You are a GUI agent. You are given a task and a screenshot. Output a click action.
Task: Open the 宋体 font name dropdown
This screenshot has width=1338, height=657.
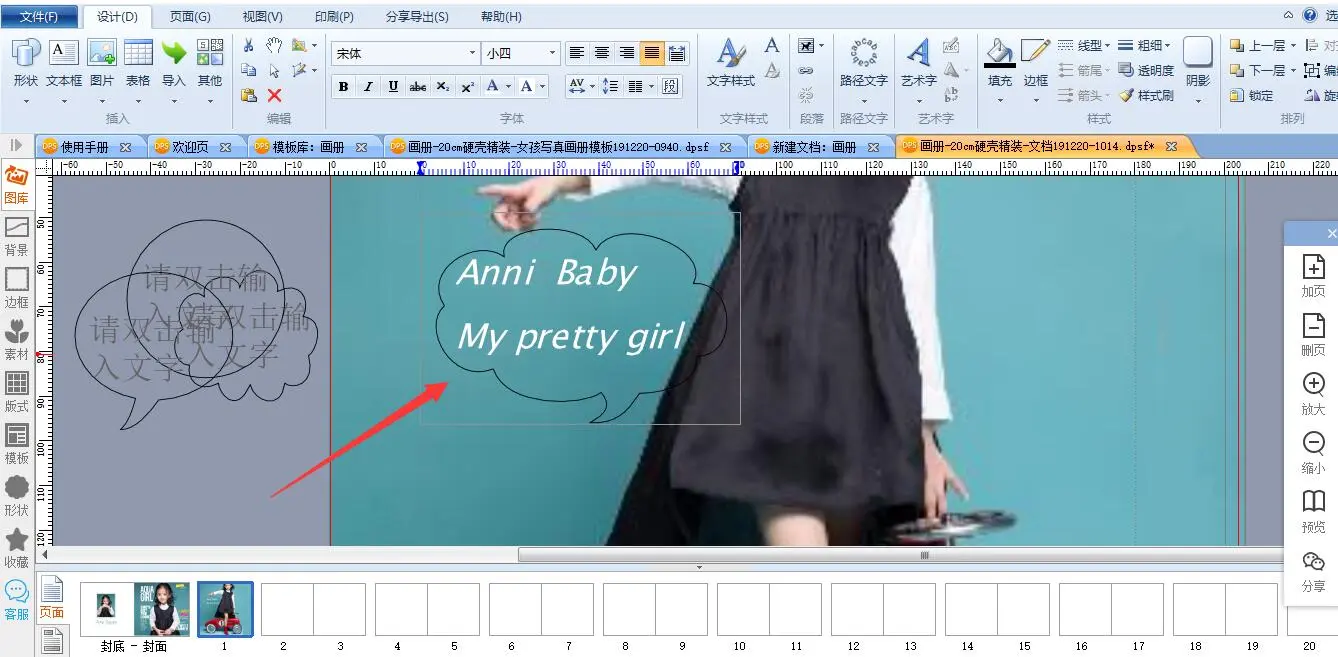(472, 53)
